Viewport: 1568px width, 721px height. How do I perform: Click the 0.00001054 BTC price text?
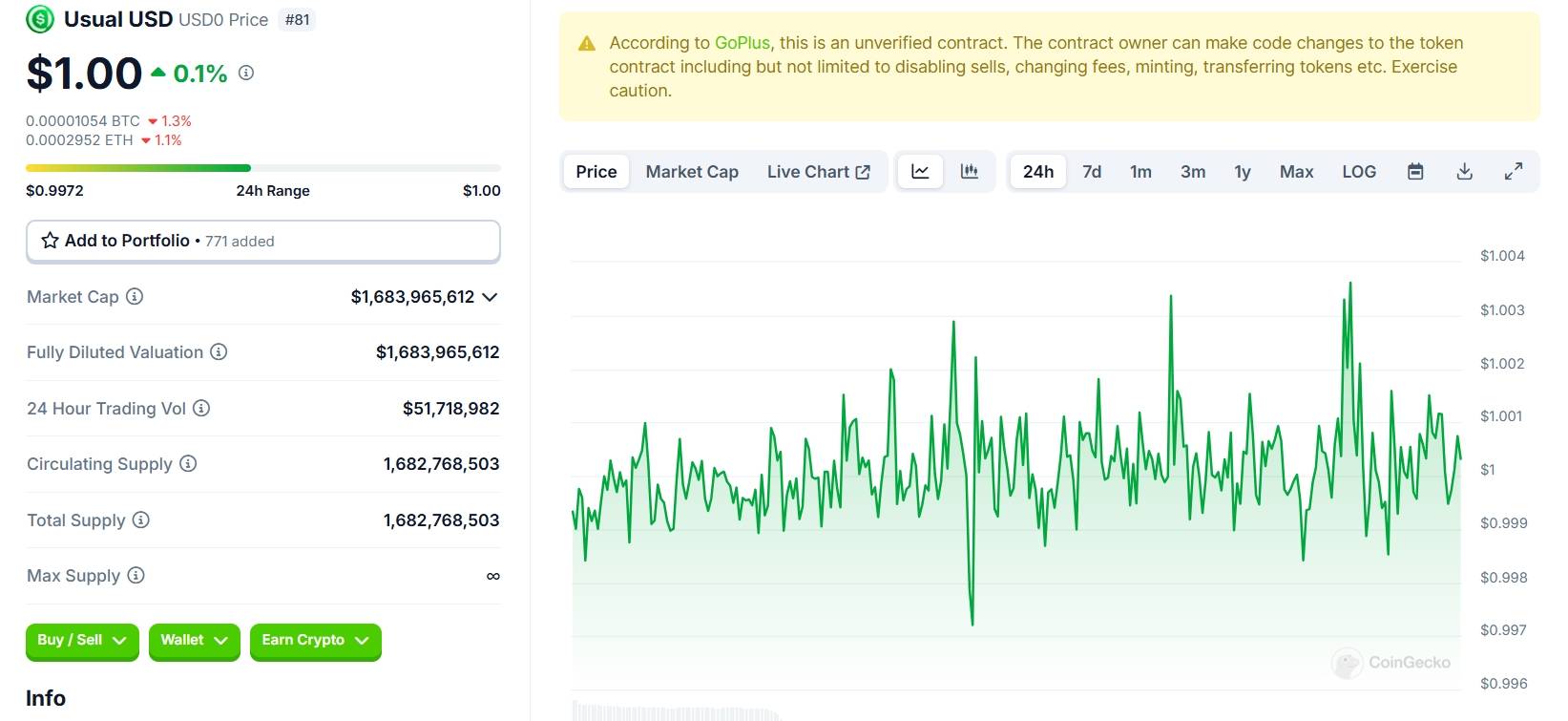(83, 121)
